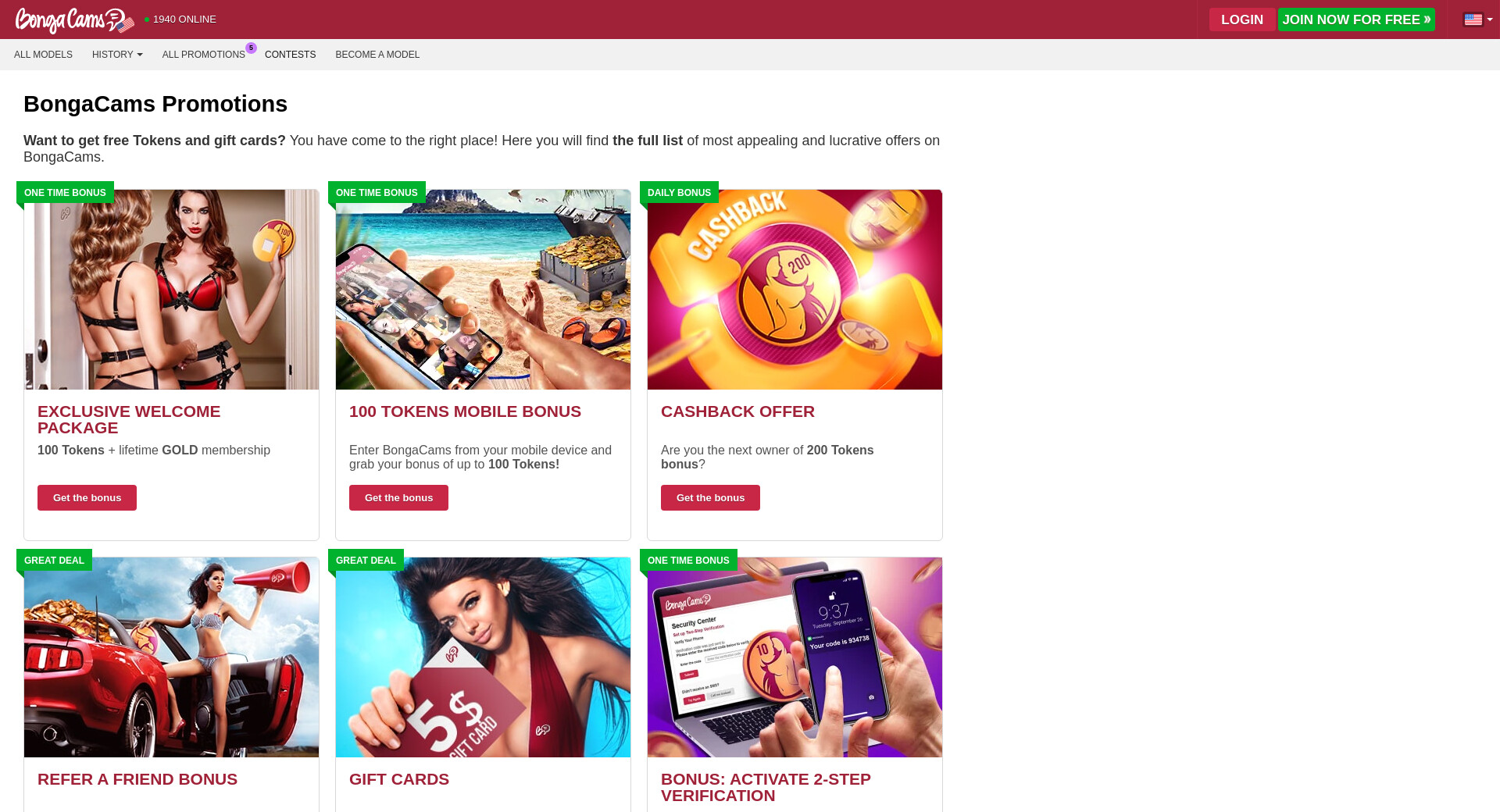The width and height of the screenshot is (1500, 812).
Task: Open the 2-step verification laptop image
Action: coord(795,657)
